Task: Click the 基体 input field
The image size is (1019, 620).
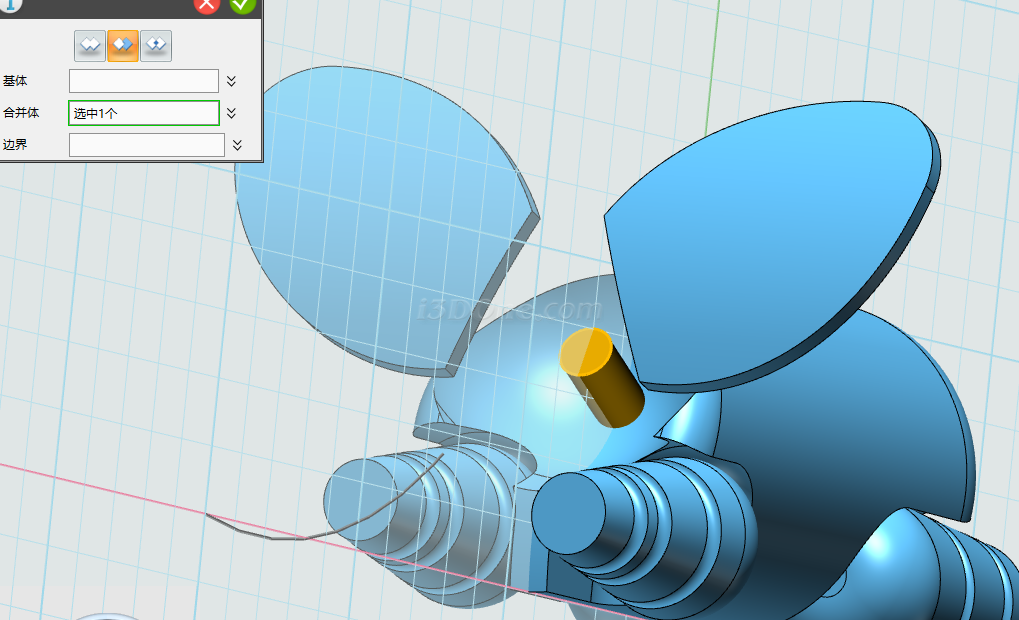Action: [x=143, y=81]
